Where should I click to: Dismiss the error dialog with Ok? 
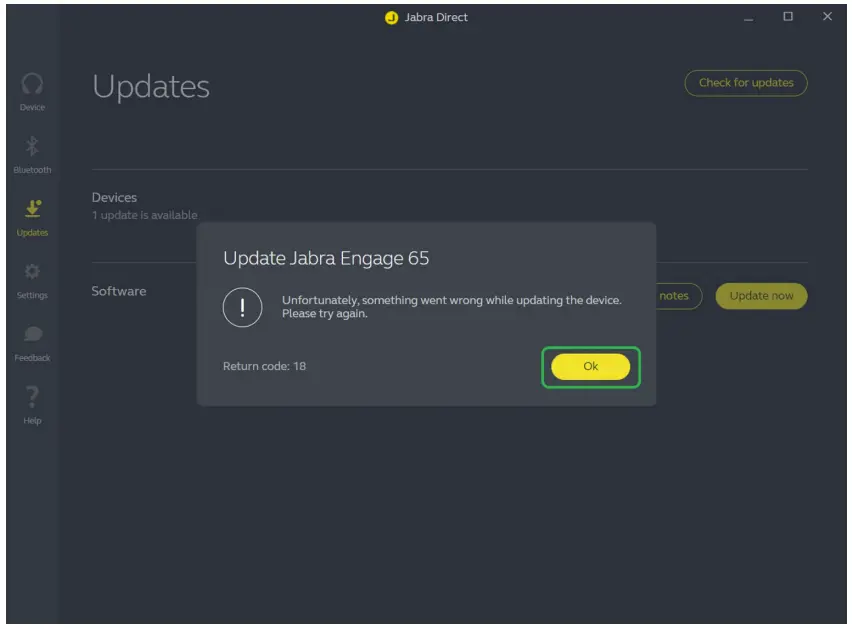tap(590, 366)
